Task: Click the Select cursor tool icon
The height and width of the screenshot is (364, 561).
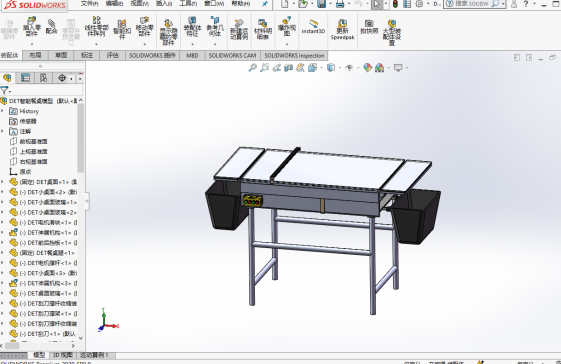Action: [376, 4]
